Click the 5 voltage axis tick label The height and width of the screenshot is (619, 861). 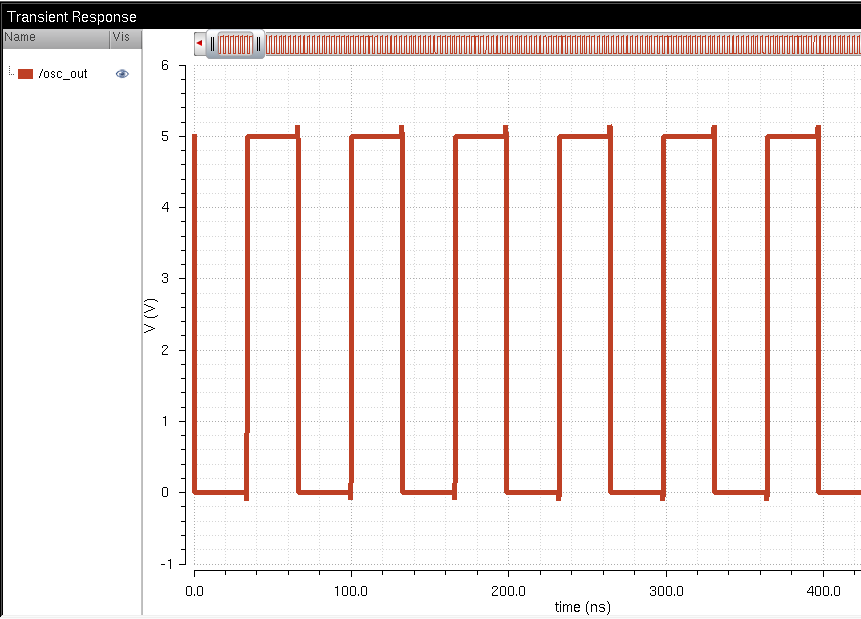point(165,136)
